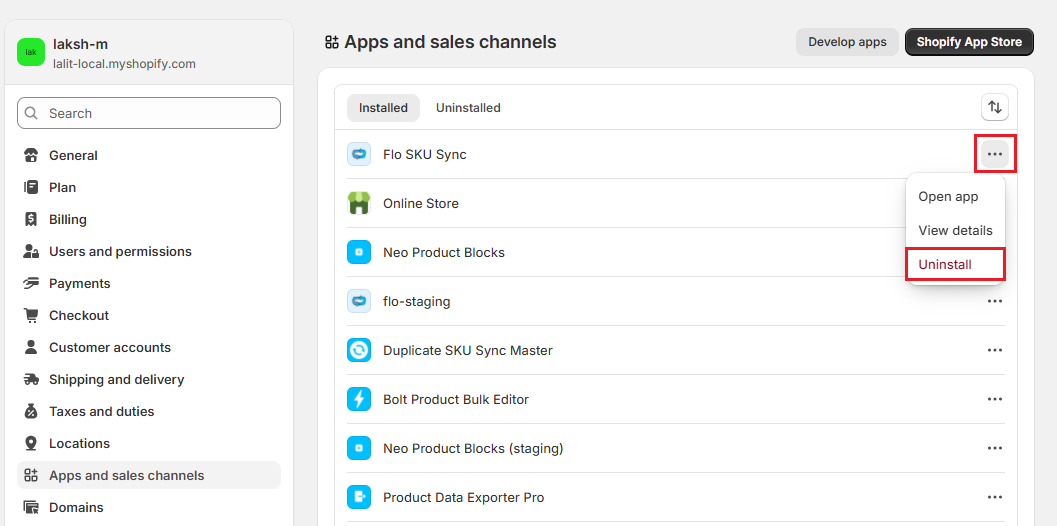1057x526 pixels.
Task: Click the flo-staging app icon
Action: coord(359,301)
